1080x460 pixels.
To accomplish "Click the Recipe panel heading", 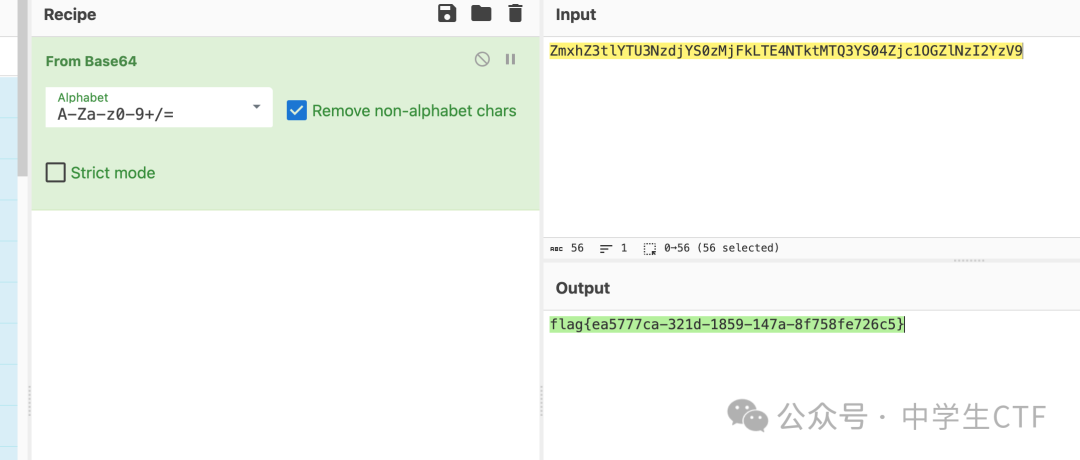I will click(70, 14).
